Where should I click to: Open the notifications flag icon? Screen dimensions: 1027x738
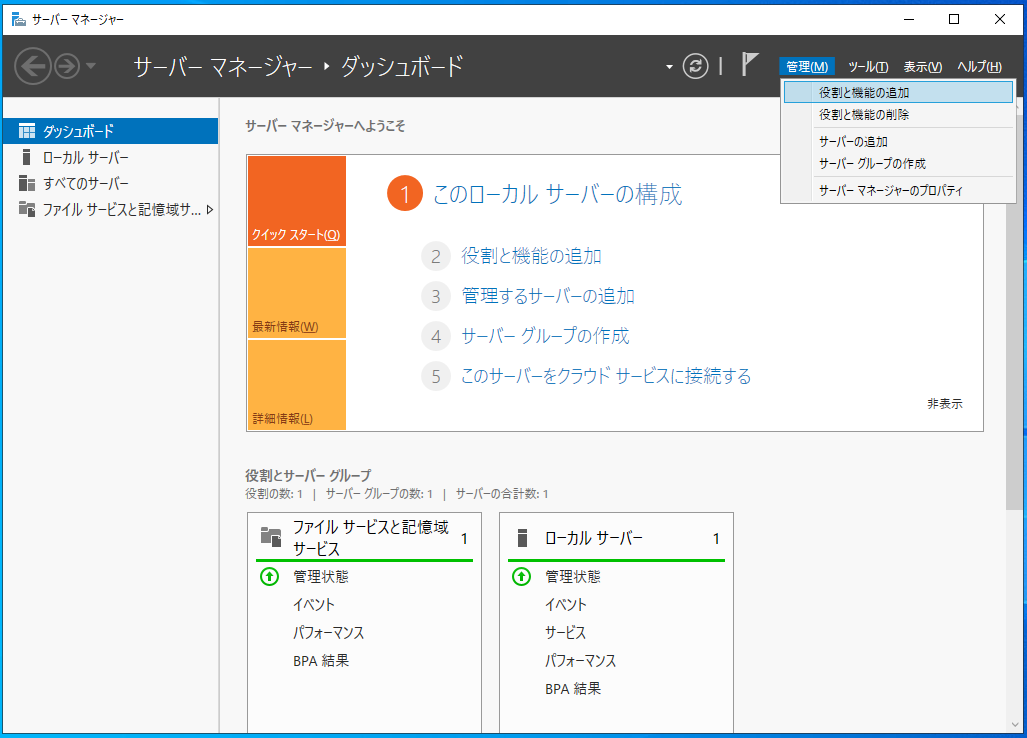coord(749,64)
